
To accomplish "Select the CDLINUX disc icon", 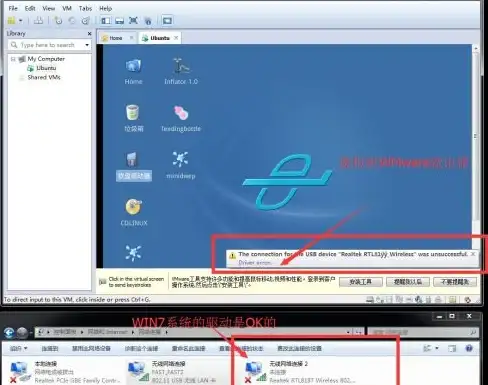I will tap(134, 212).
